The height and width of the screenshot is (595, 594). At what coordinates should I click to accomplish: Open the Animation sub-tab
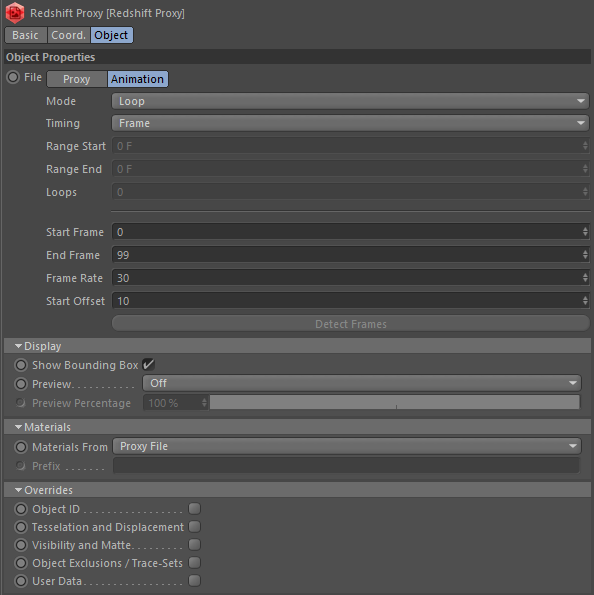click(x=137, y=79)
